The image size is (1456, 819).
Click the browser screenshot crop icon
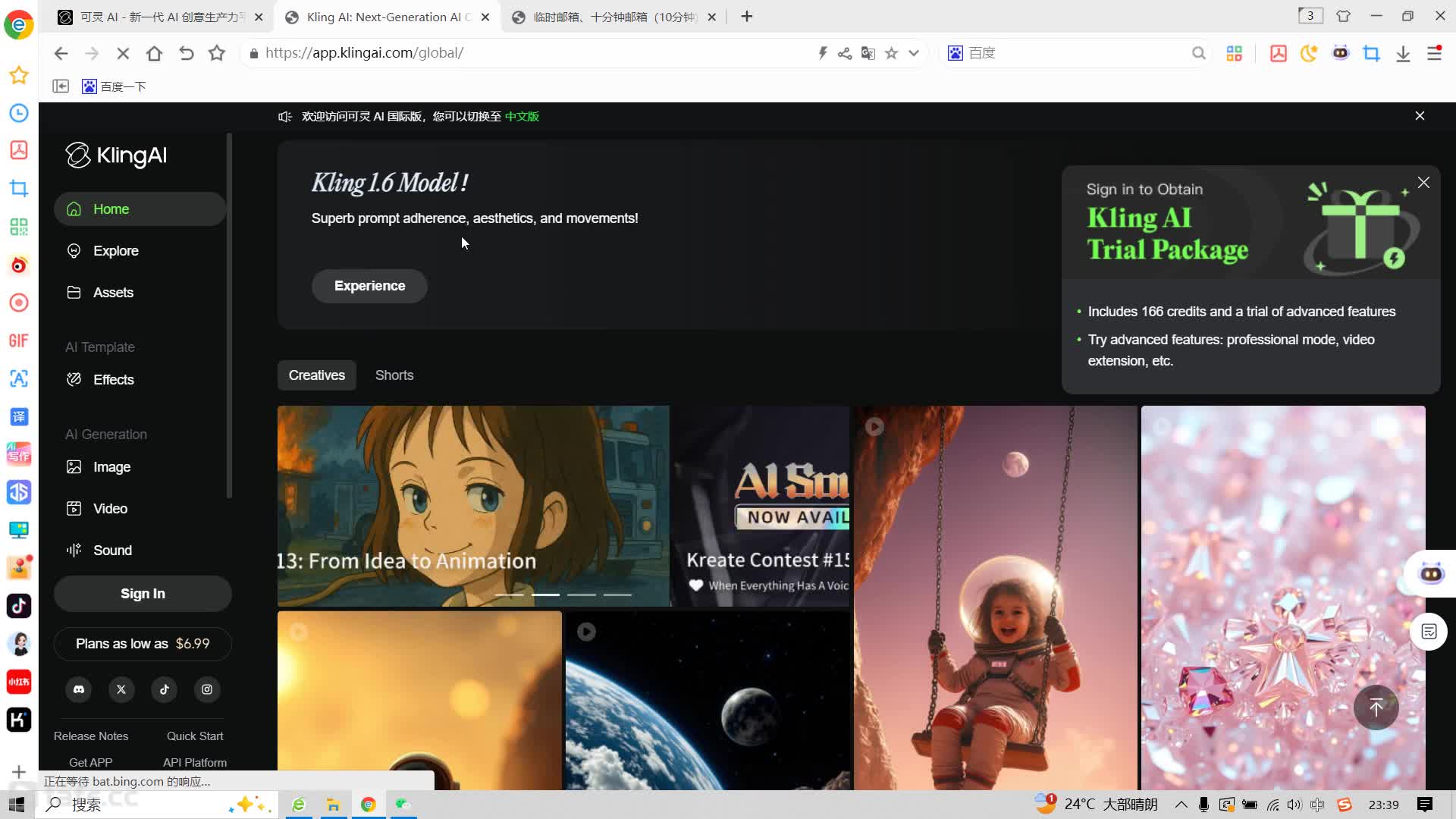[1371, 53]
